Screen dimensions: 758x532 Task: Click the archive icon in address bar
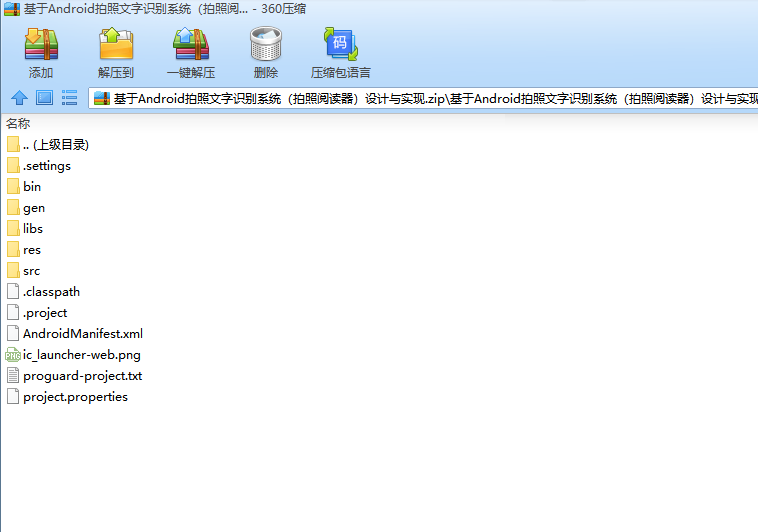(102, 99)
